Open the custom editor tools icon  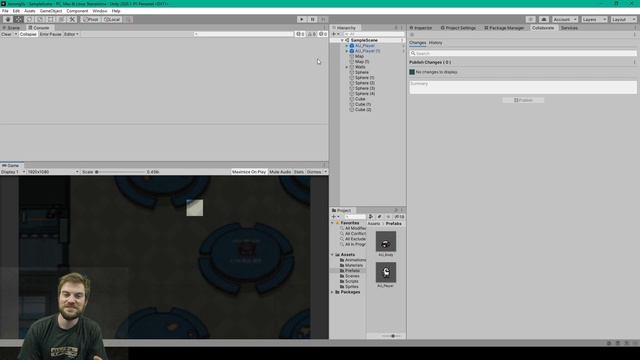72,19
